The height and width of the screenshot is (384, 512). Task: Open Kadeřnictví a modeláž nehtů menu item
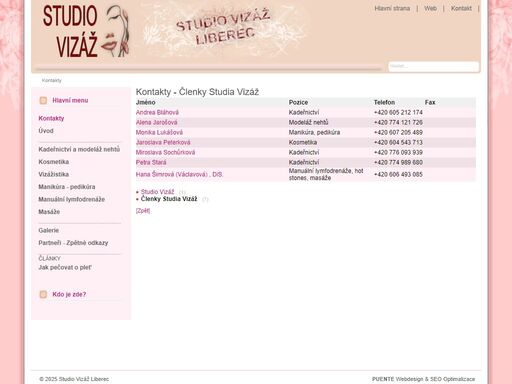coord(79,149)
